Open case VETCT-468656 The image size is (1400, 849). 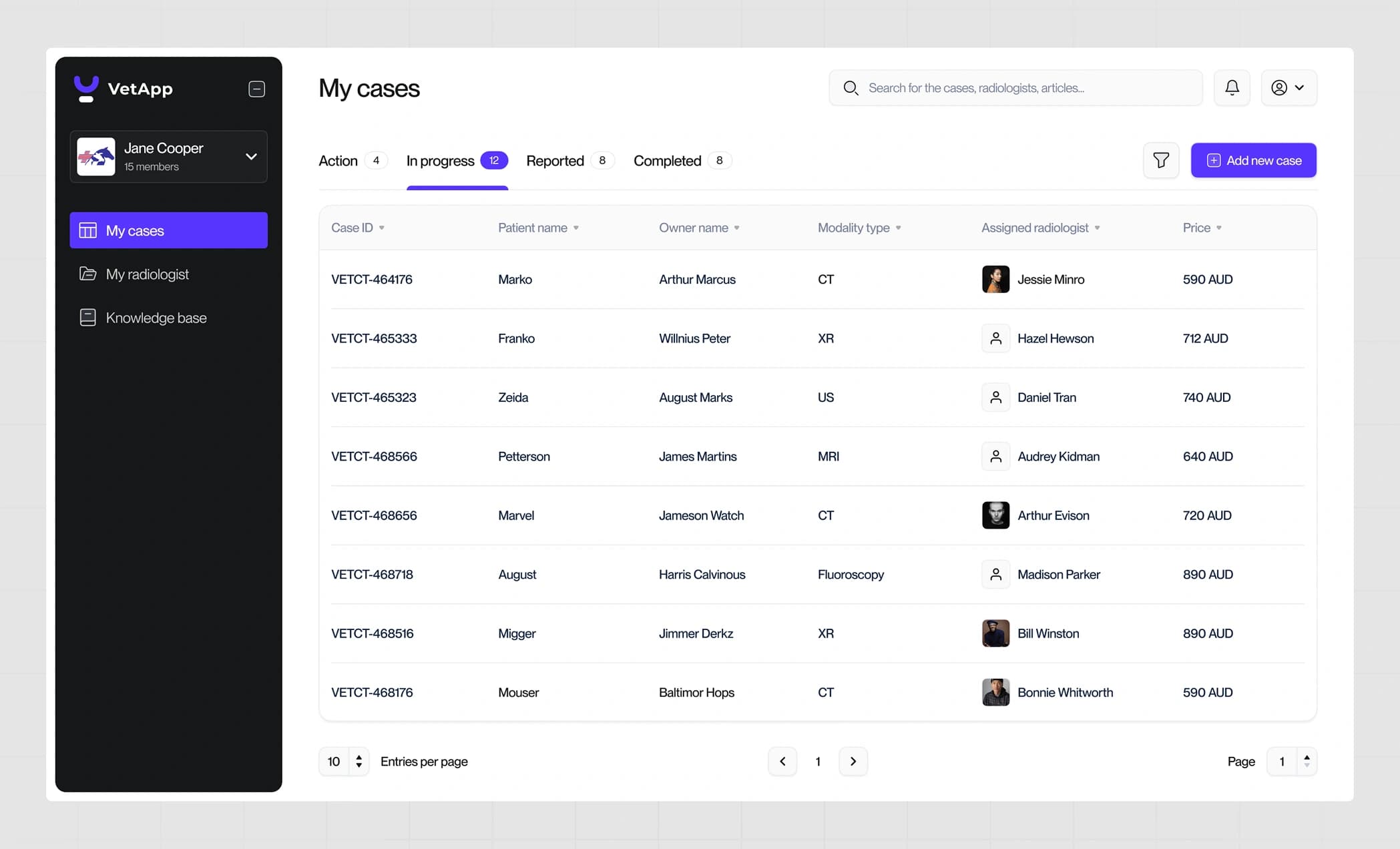pos(374,515)
